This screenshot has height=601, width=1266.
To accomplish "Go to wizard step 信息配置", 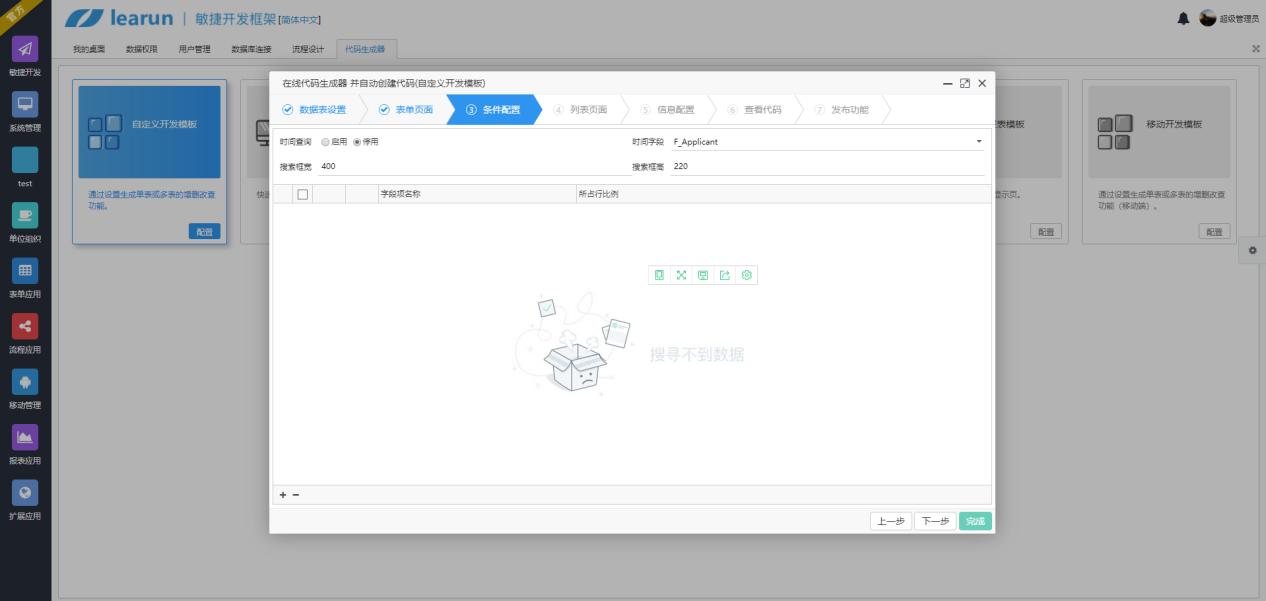I will (667, 110).
